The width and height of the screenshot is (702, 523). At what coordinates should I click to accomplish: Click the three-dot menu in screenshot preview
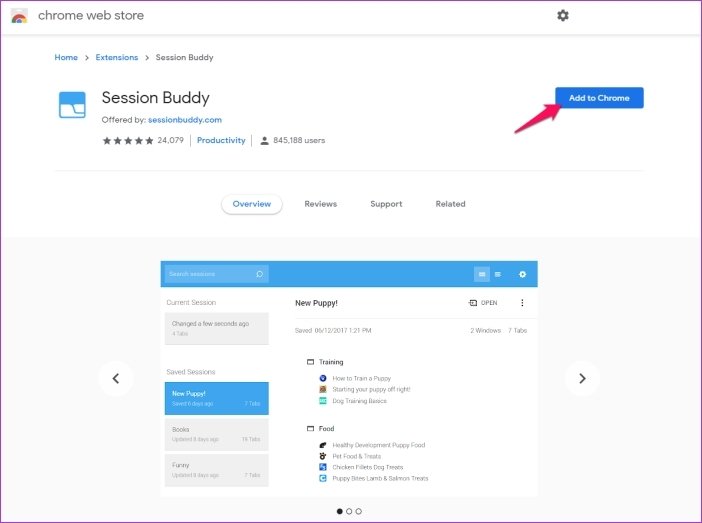[521, 303]
